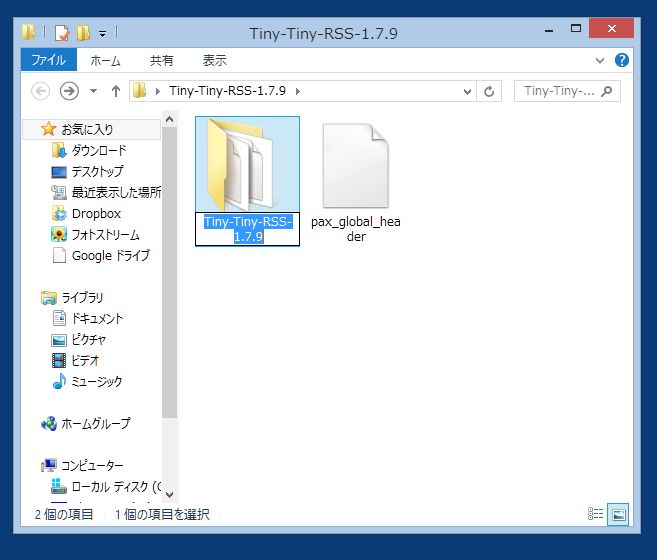This screenshot has width=657, height=560.
Task: Open the recent locations dropdown arrow
Action: 93,91
